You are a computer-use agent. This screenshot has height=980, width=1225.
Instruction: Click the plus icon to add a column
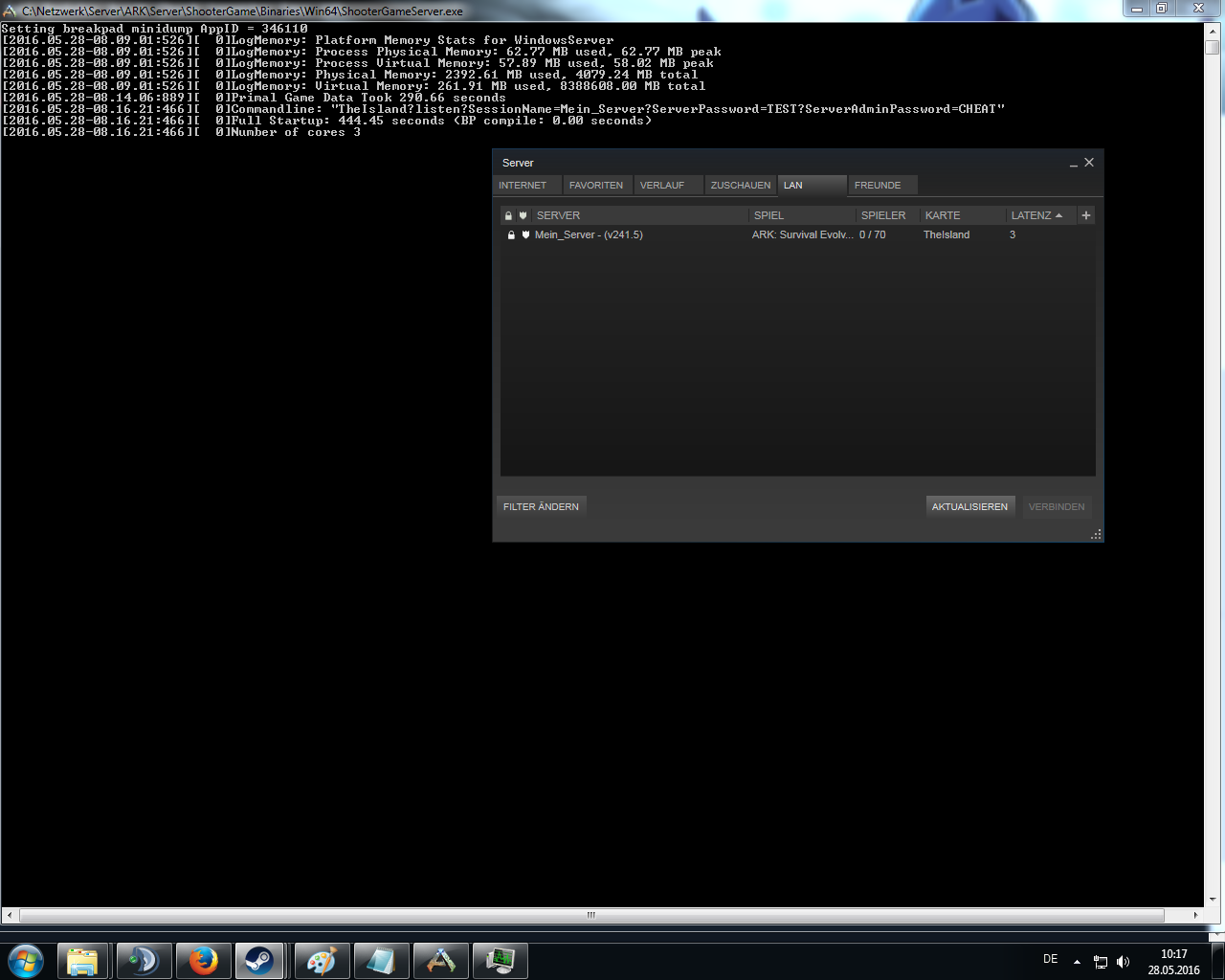coord(1086,215)
